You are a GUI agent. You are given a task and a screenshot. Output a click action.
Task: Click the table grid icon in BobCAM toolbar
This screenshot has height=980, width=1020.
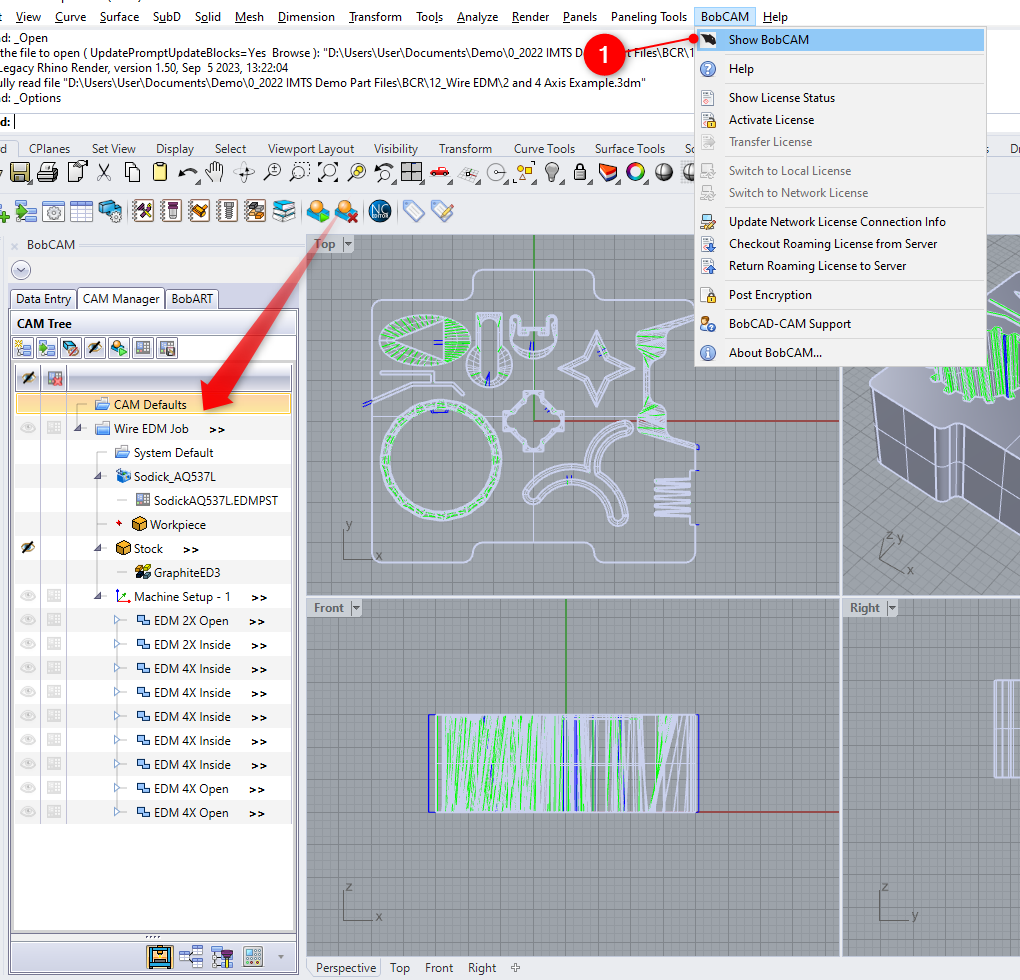81,211
